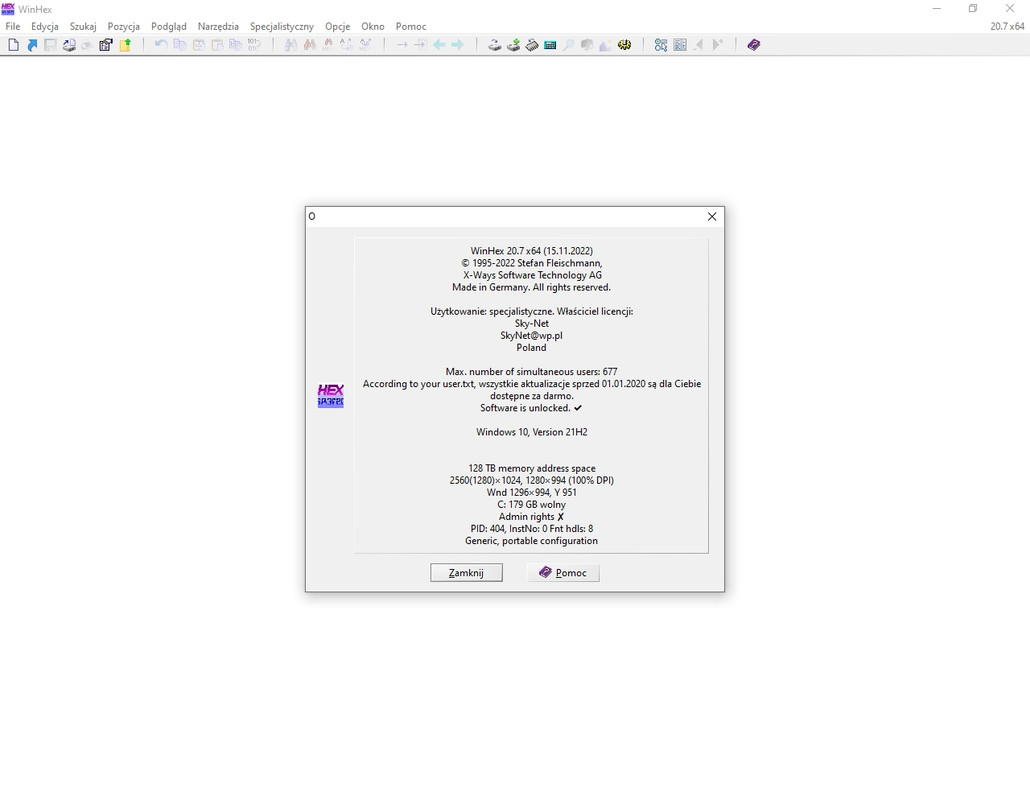Open the Podgląd menu
The width and height of the screenshot is (1030, 800).
click(169, 26)
